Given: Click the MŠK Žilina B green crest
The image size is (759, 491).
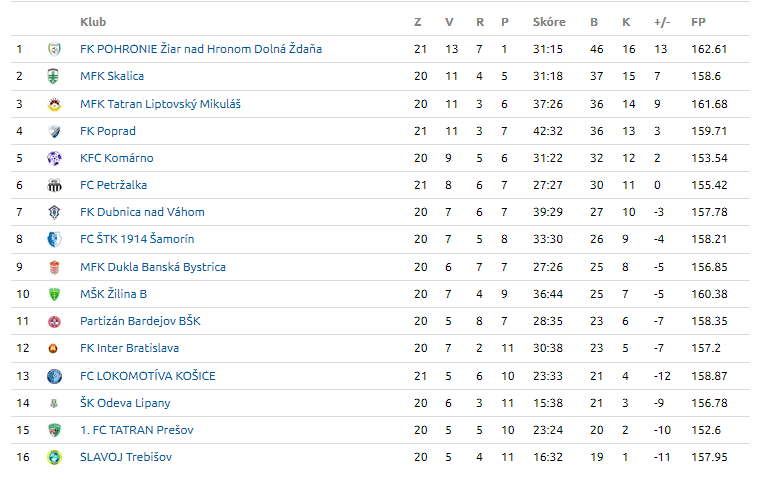Looking at the screenshot, I should 54,294.
